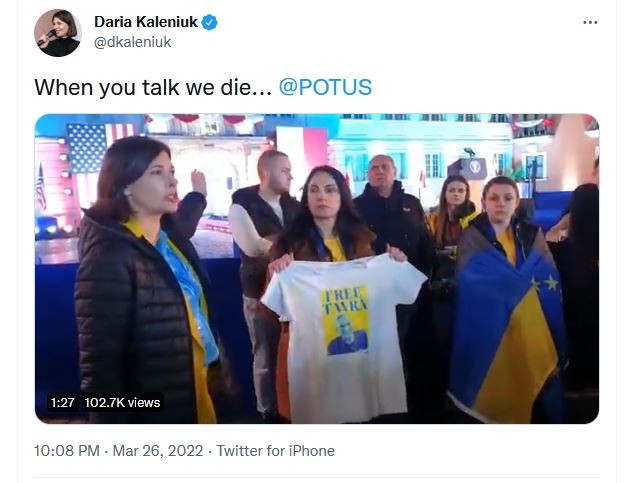The height and width of the screenshot is (483, 643).
Task: Open the Twitter for iPhone source link
Action: click(276, 451)
